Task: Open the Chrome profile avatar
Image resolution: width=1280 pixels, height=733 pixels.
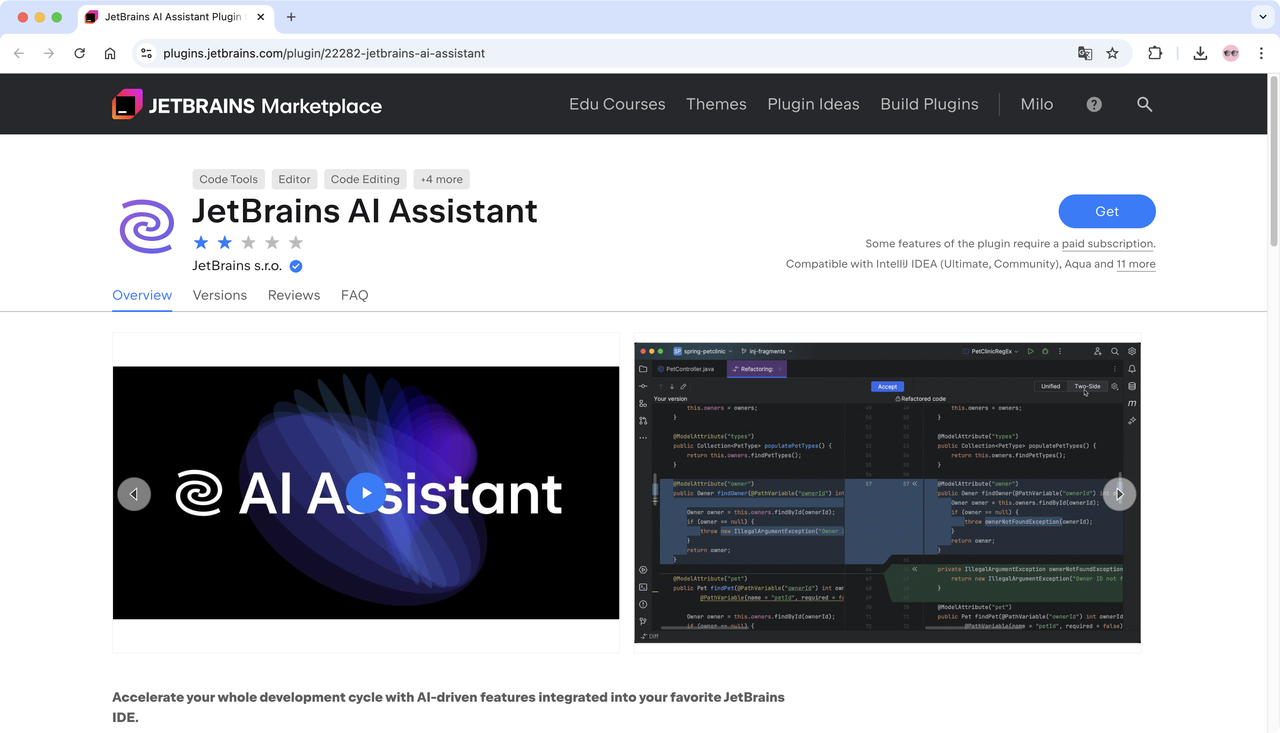Action: (1231, 53)
